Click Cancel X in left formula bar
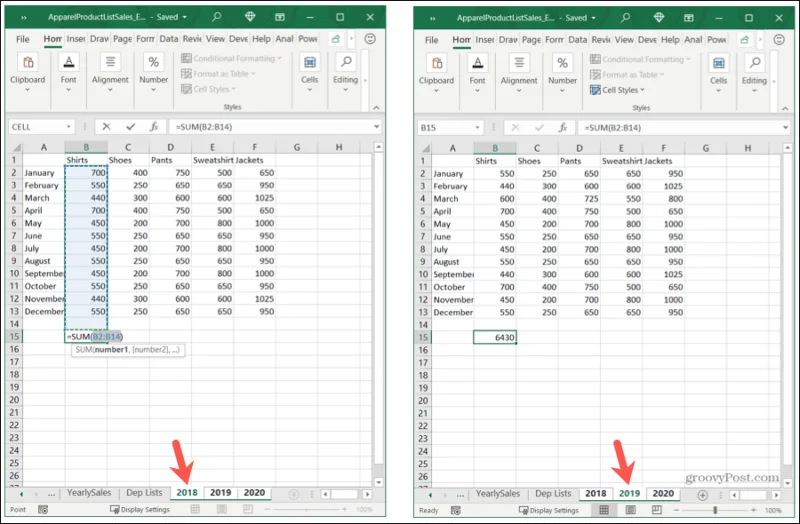 coord(106,127)
